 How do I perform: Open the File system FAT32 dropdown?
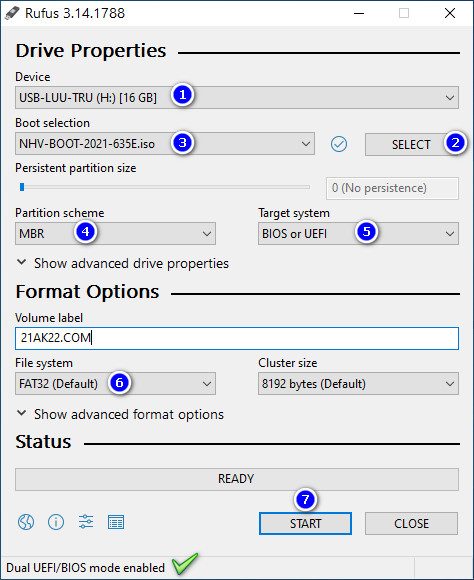coord(115,384)
